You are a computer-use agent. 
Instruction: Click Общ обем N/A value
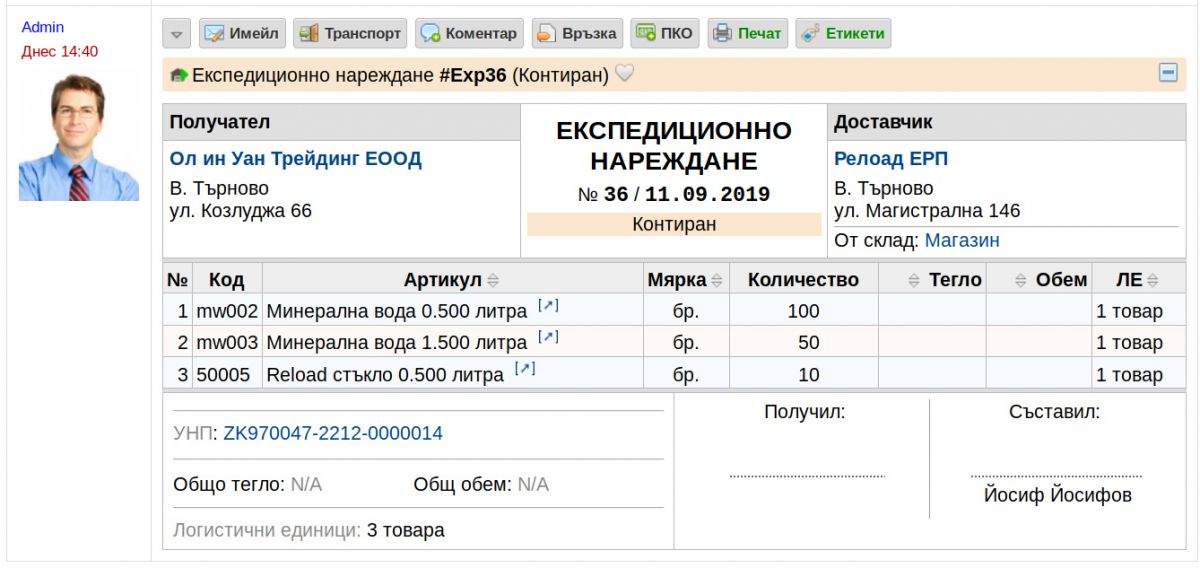(x=533, y=484)
